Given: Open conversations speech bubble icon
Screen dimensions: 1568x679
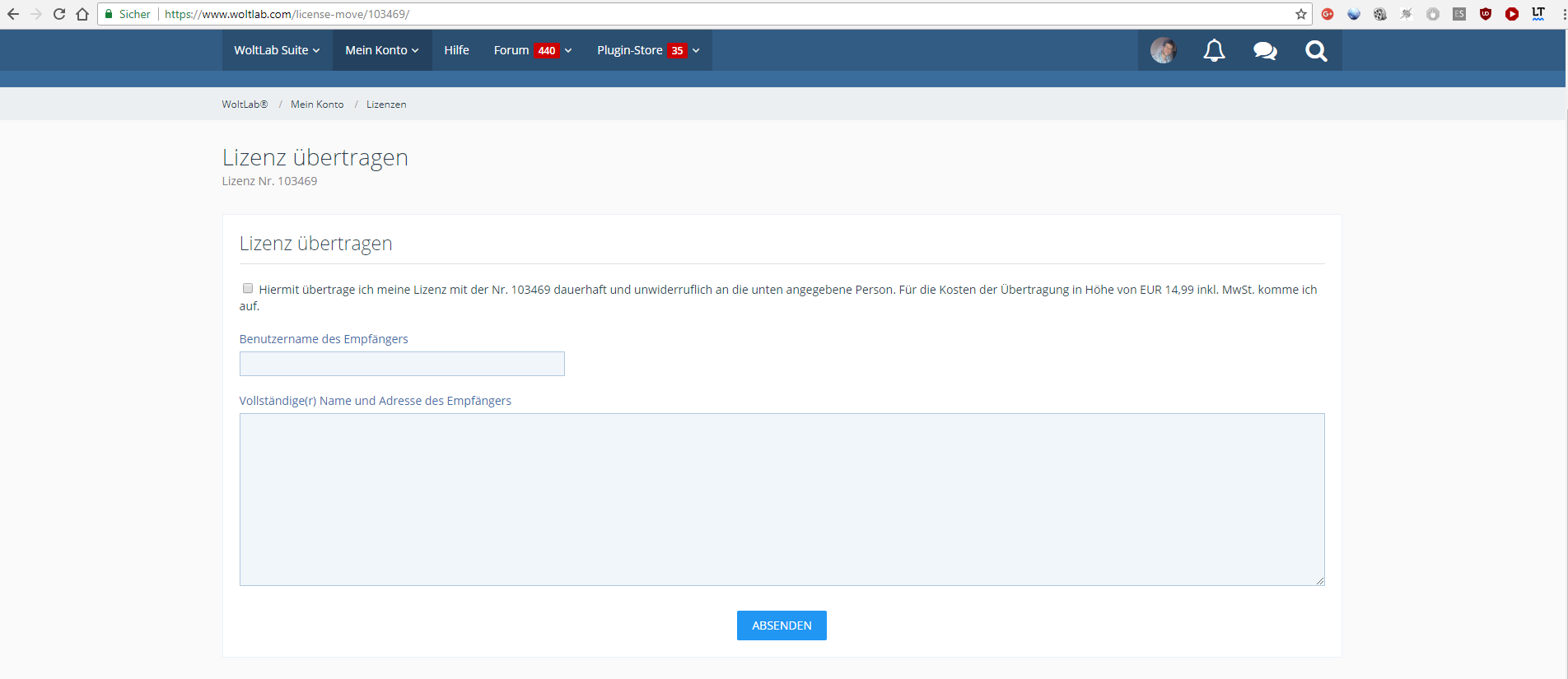Looking at the screenshot, I should (x=1265, y=51).
